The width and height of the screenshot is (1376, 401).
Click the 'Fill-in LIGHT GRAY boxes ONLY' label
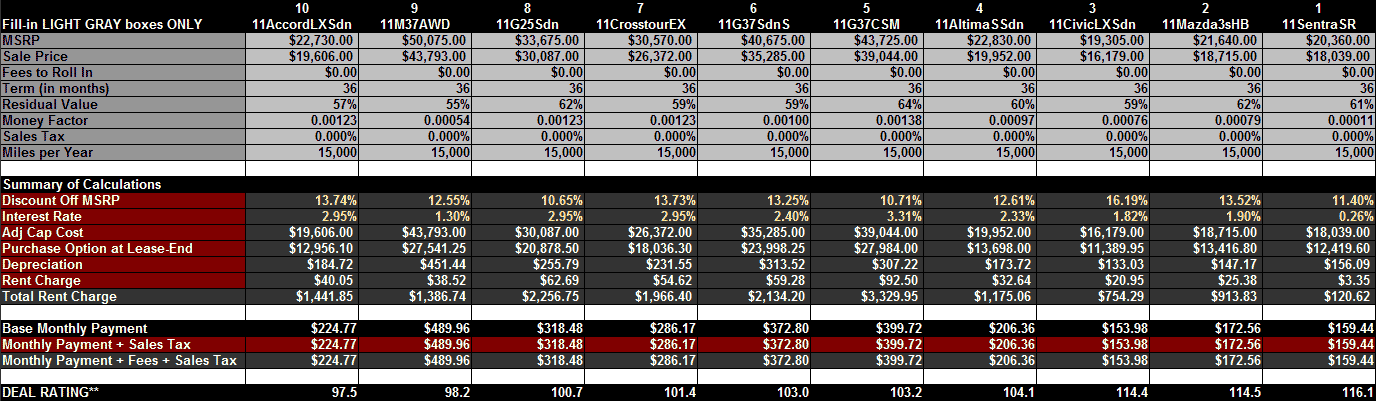102,23
